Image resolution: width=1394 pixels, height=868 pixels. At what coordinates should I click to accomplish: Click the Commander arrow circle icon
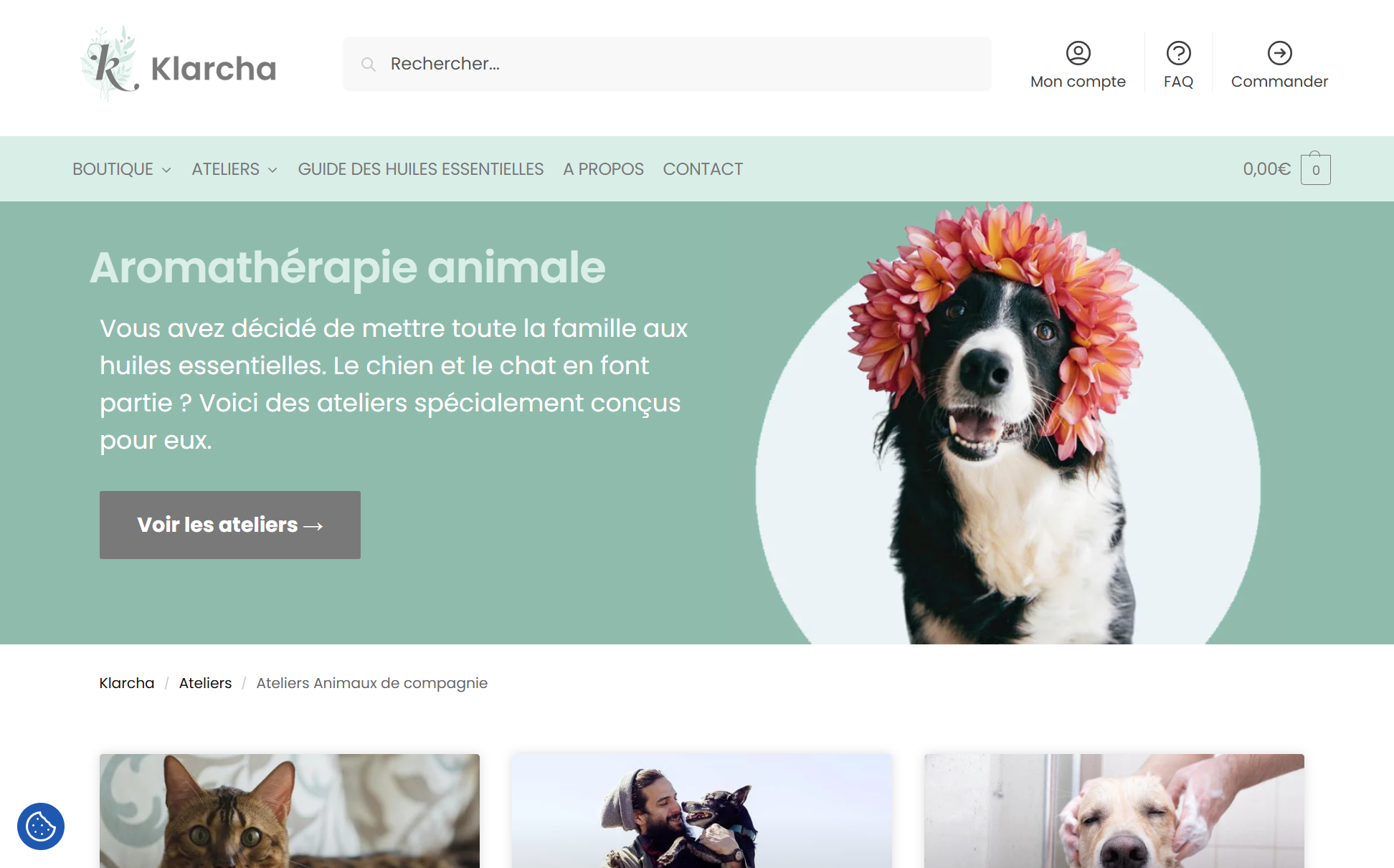1279,53
